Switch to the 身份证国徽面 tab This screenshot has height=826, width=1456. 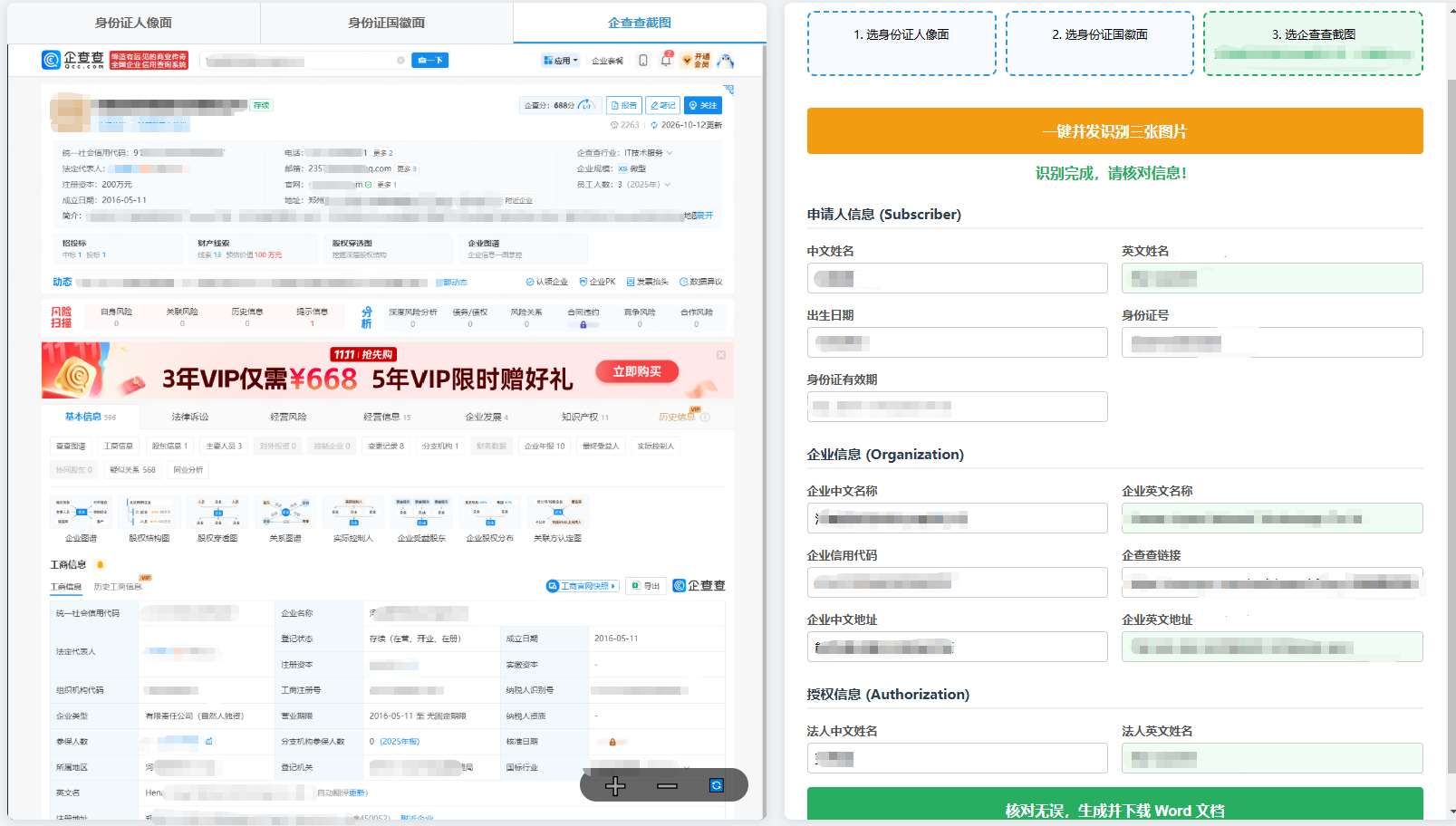click(387, 23)
